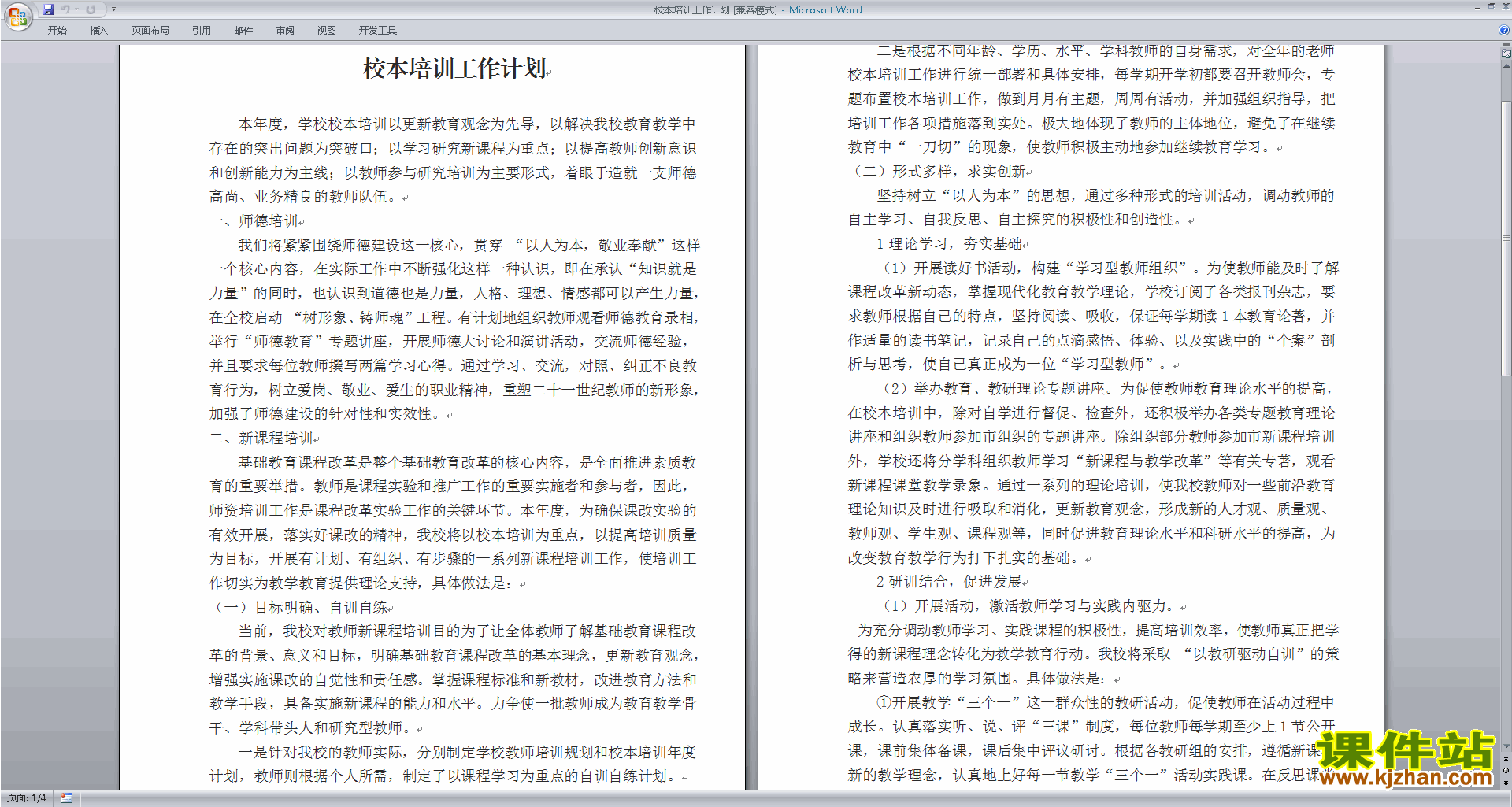Open the undo history dropdown arrow

pyautogui.click(x=76, y=9)
